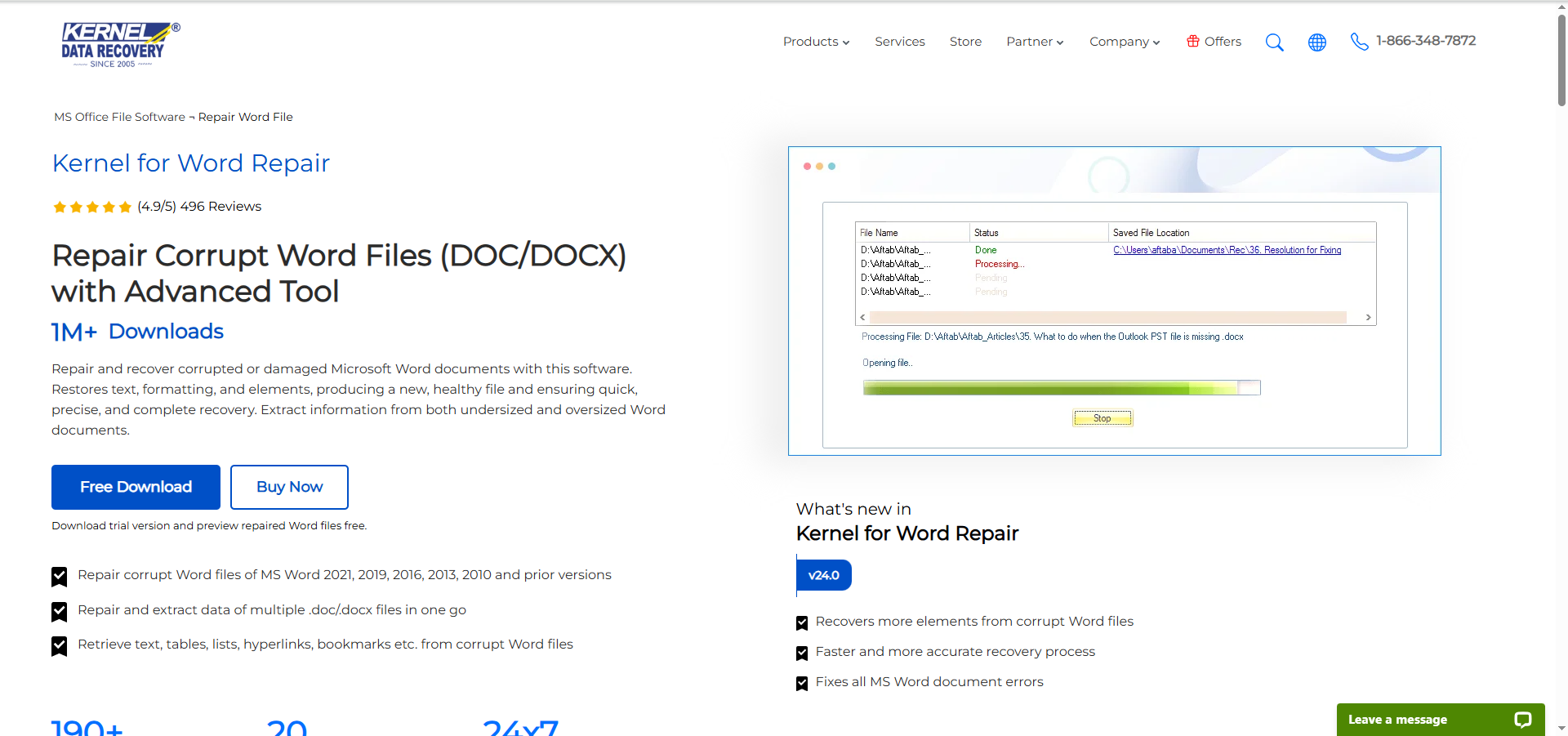This screenshot has height=736, width=1568.
Task: Click checkmark beside Retrieve text, tables, lists
Action: click(x=60, y=646)
